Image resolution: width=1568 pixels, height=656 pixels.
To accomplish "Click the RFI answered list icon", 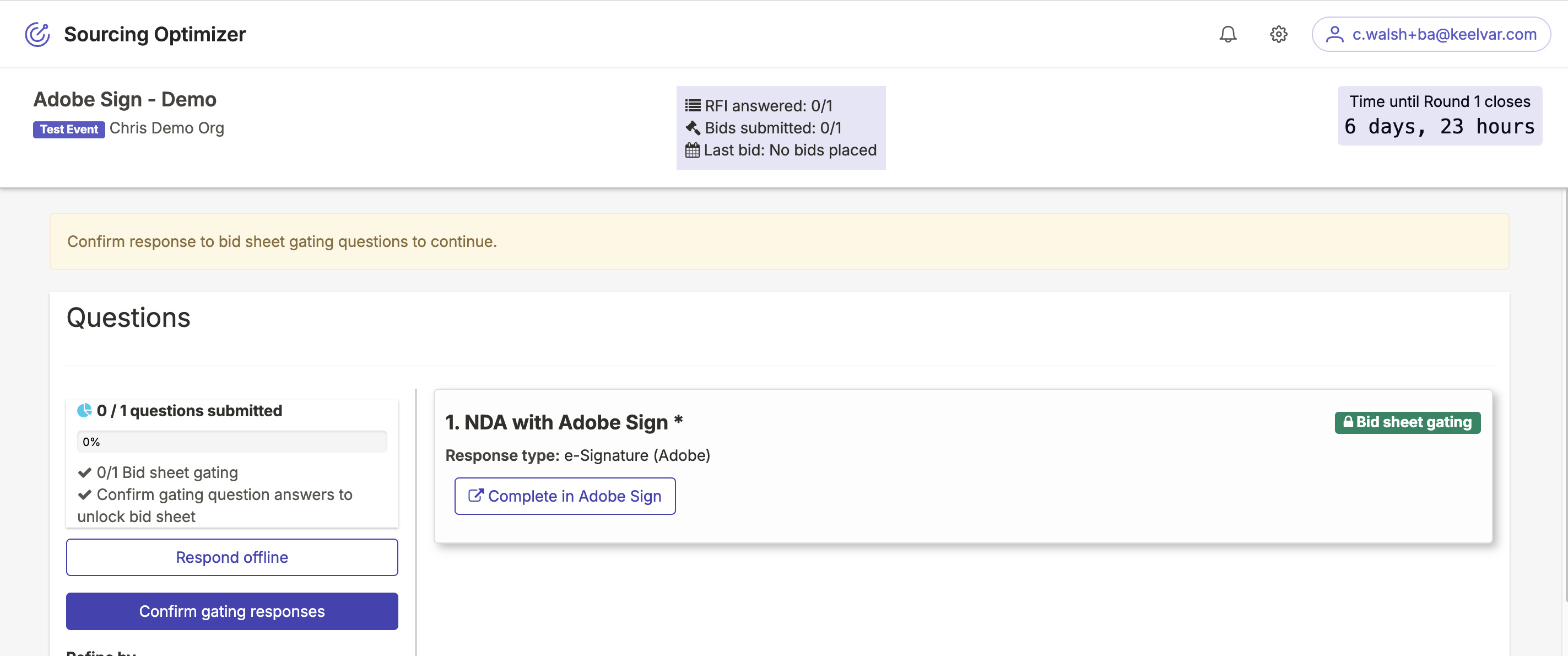I will tap(693, 105).
